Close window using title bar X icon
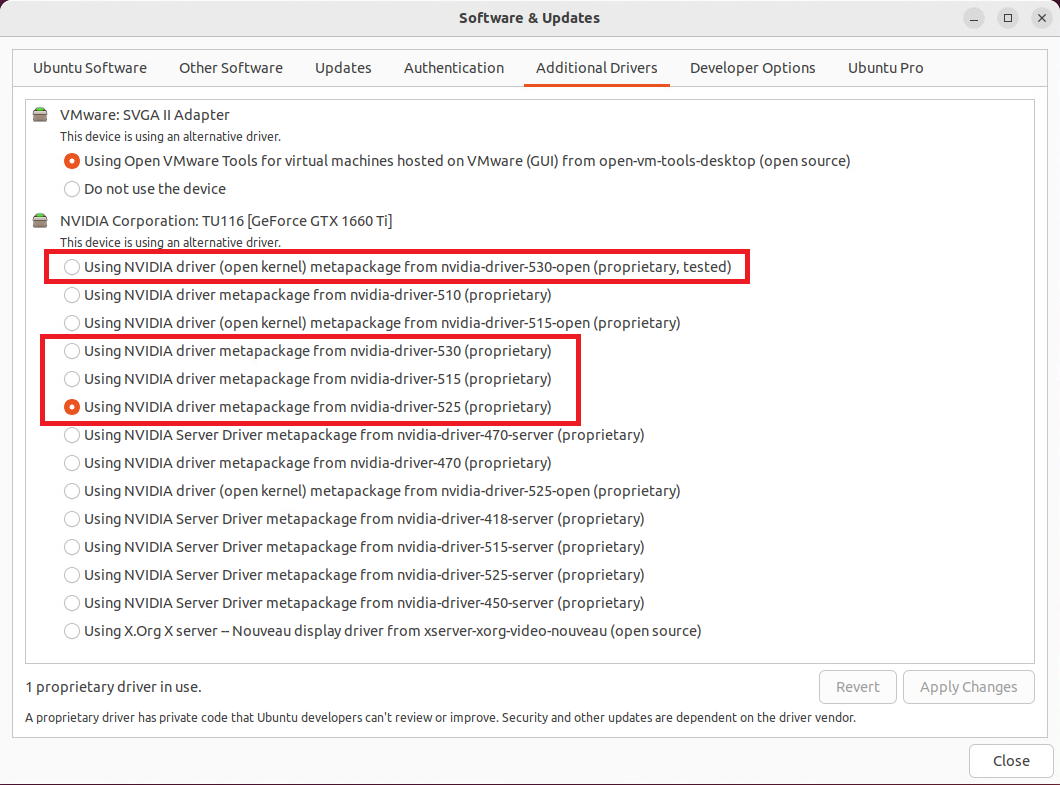This screenshot has width=1060, height=785. tap(1042, 18)
